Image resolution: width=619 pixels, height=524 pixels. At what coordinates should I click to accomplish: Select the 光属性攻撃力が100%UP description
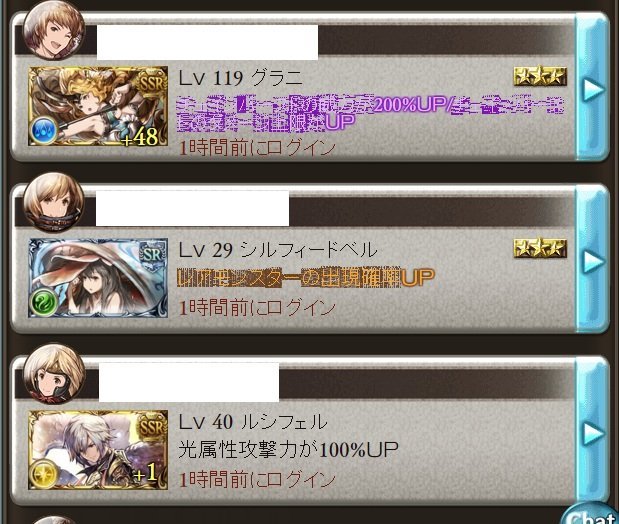click(x=289, y=449)
